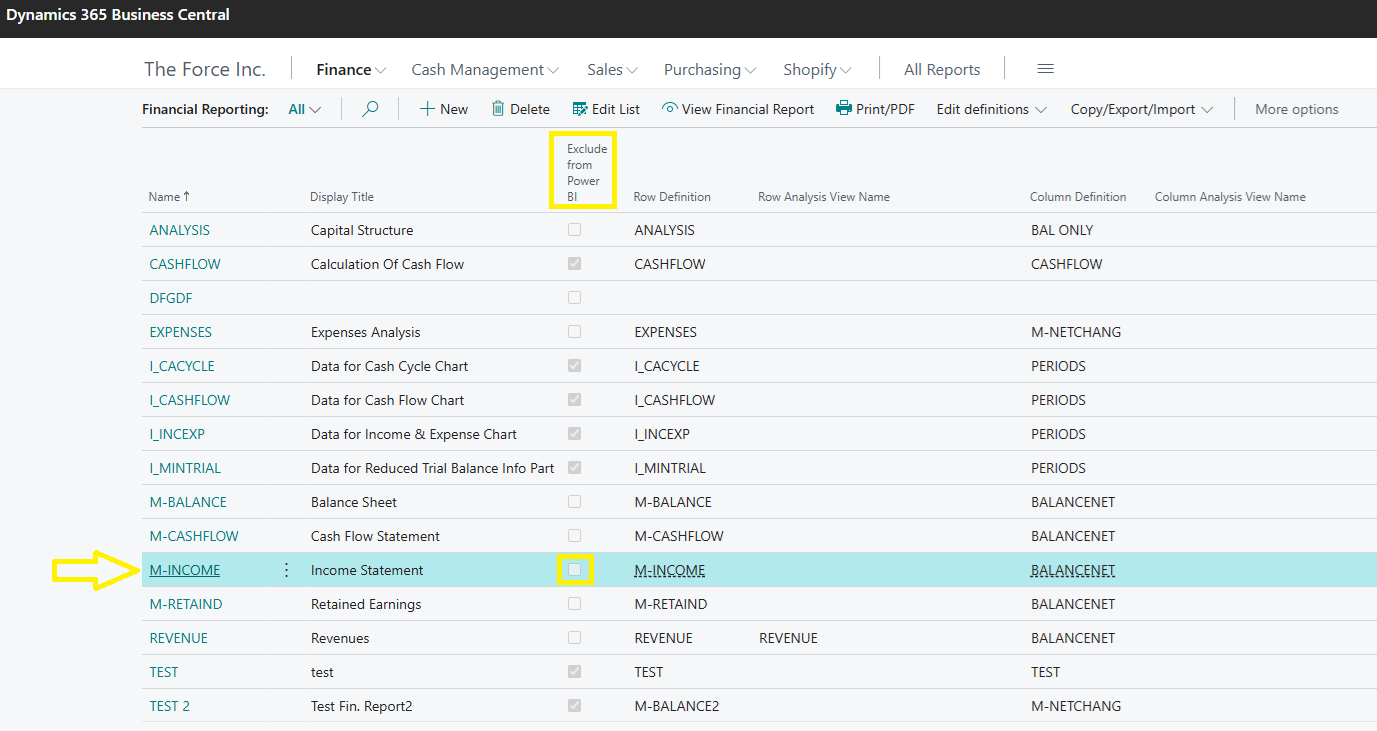
Task: Click the Dynamics 365 Business Central title
Action: [x=118, y=15]
